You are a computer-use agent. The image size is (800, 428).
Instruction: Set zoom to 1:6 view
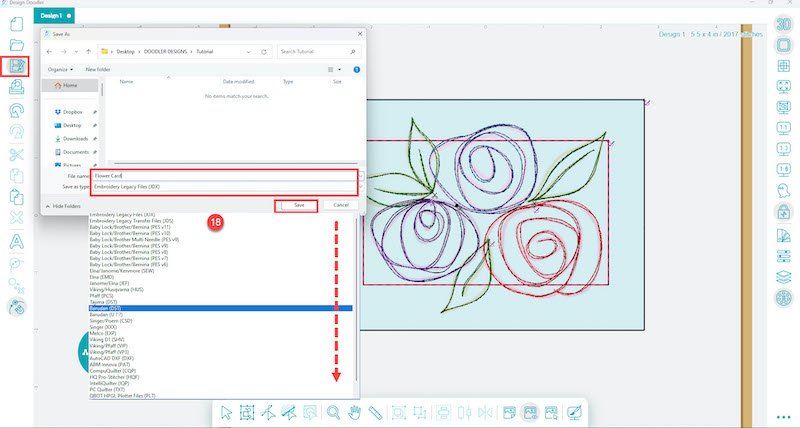(784, 170)
